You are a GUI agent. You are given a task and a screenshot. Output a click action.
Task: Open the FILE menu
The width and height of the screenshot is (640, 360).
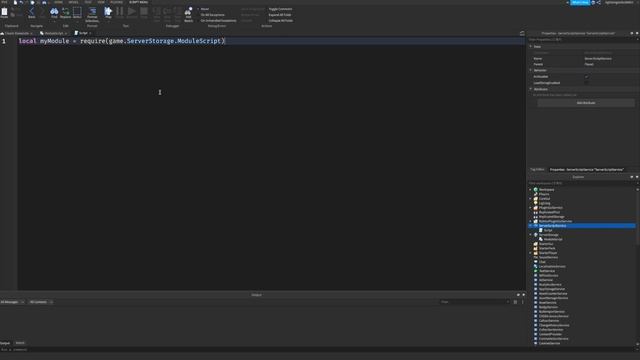click(x=4, y=2)
